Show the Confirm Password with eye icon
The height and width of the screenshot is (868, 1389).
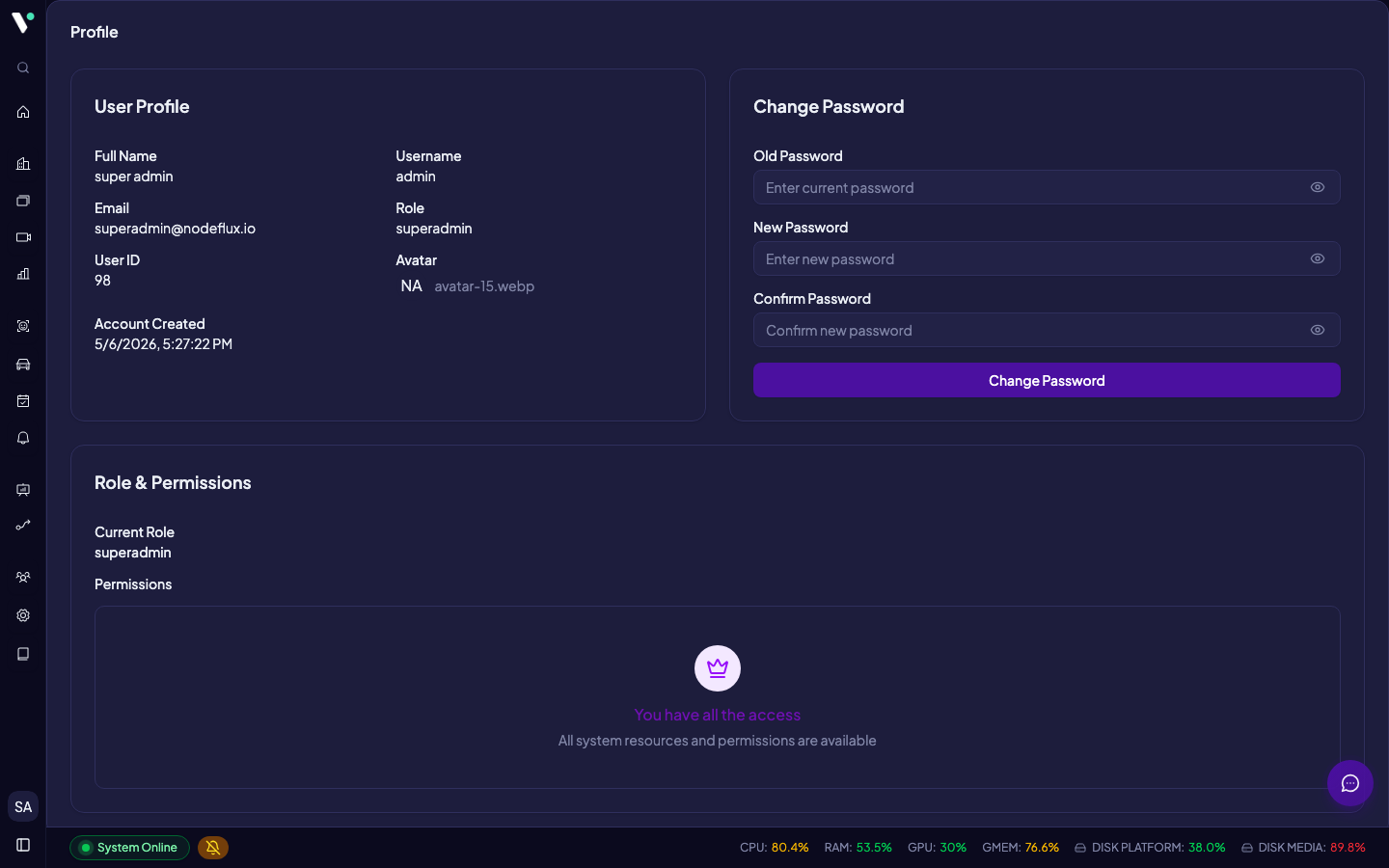[x=1318, y=330]
